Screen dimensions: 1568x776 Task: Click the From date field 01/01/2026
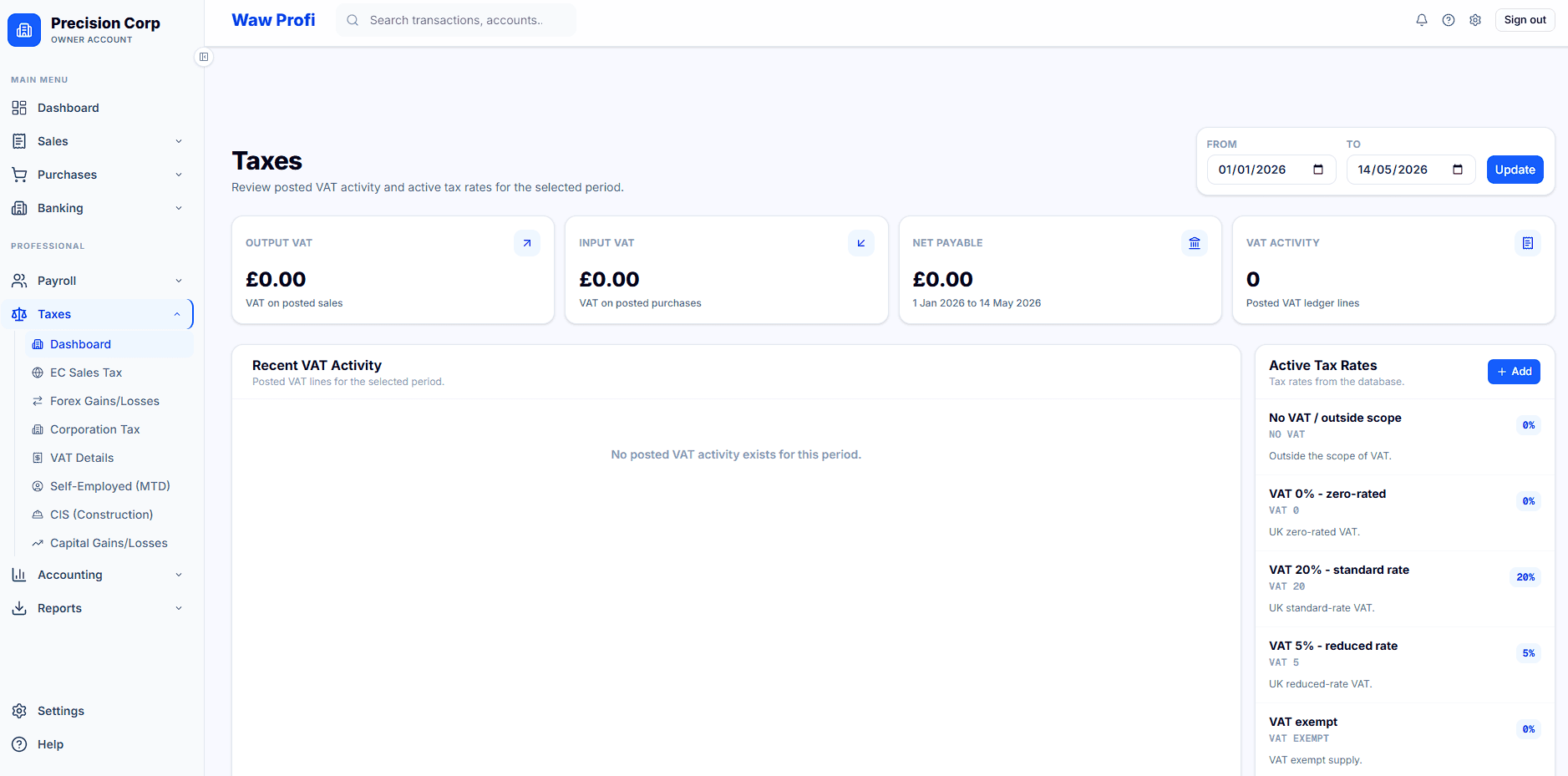click(1271, 170)
